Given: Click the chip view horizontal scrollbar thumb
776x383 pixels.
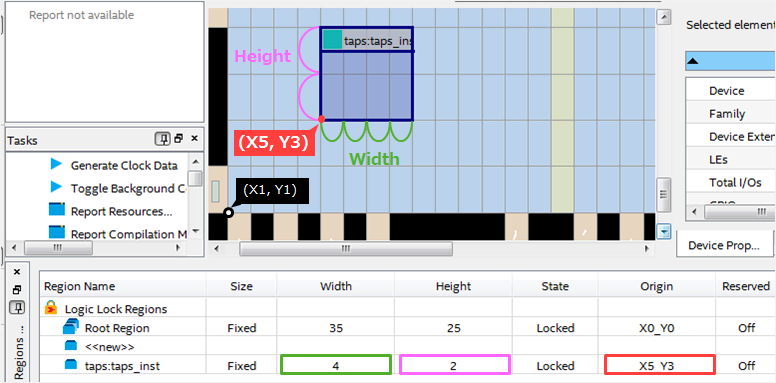Looking at the screenshot, I should [x=345, y=249].
